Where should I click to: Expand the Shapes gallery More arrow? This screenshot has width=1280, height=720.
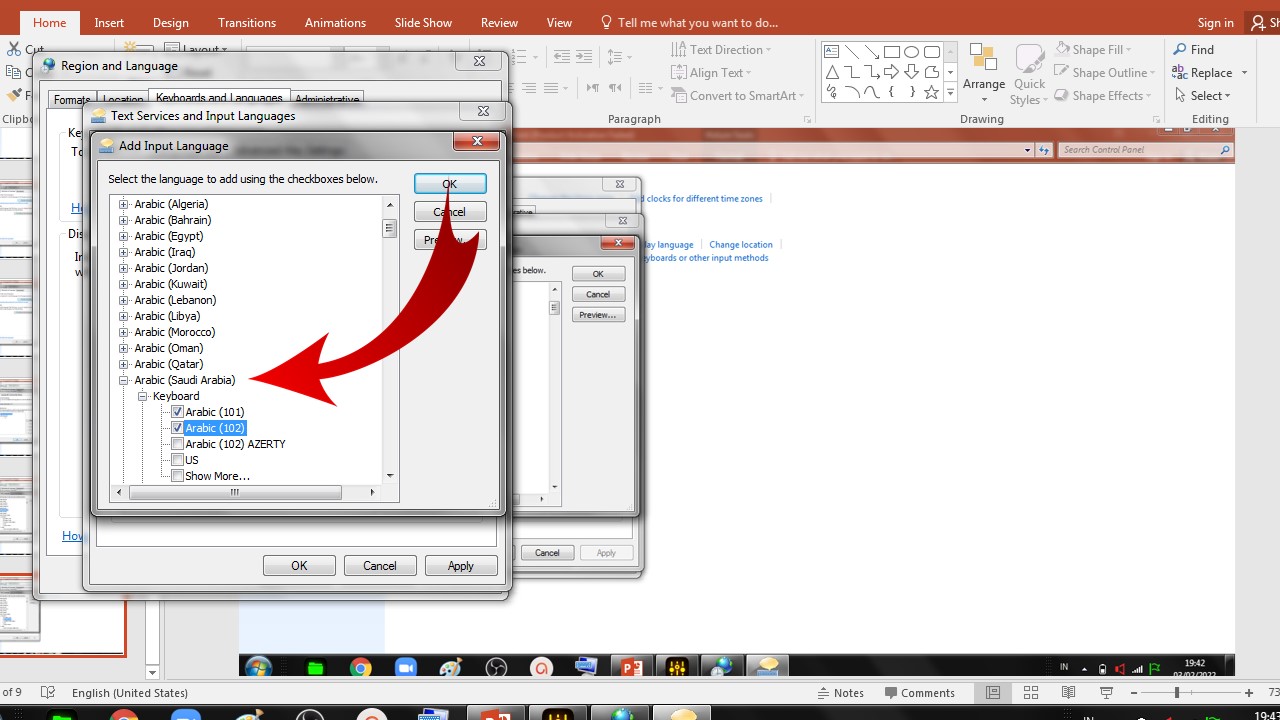(x=950, y=92)
